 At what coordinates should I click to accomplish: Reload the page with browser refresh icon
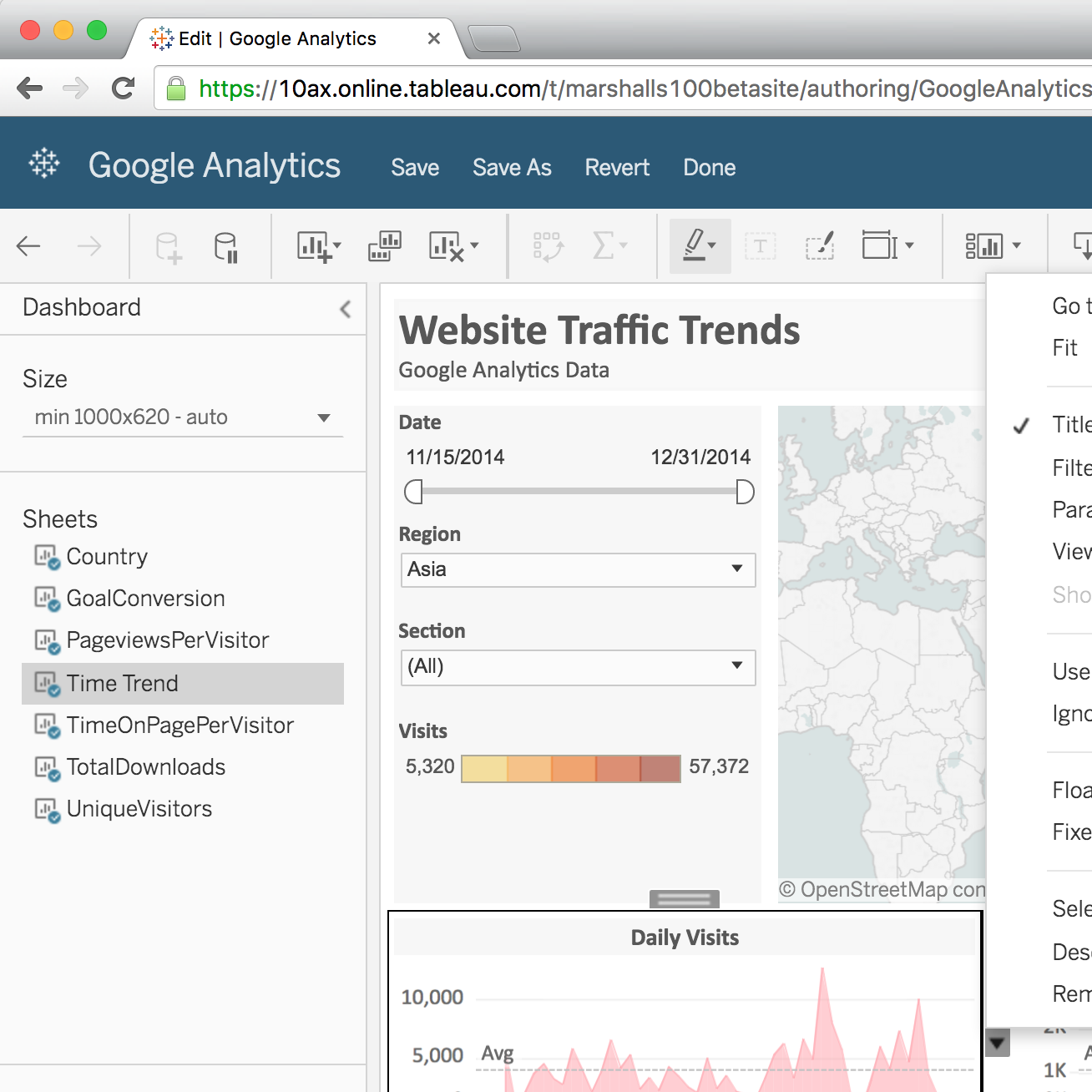pyautogui.click(x=124, y=88)
